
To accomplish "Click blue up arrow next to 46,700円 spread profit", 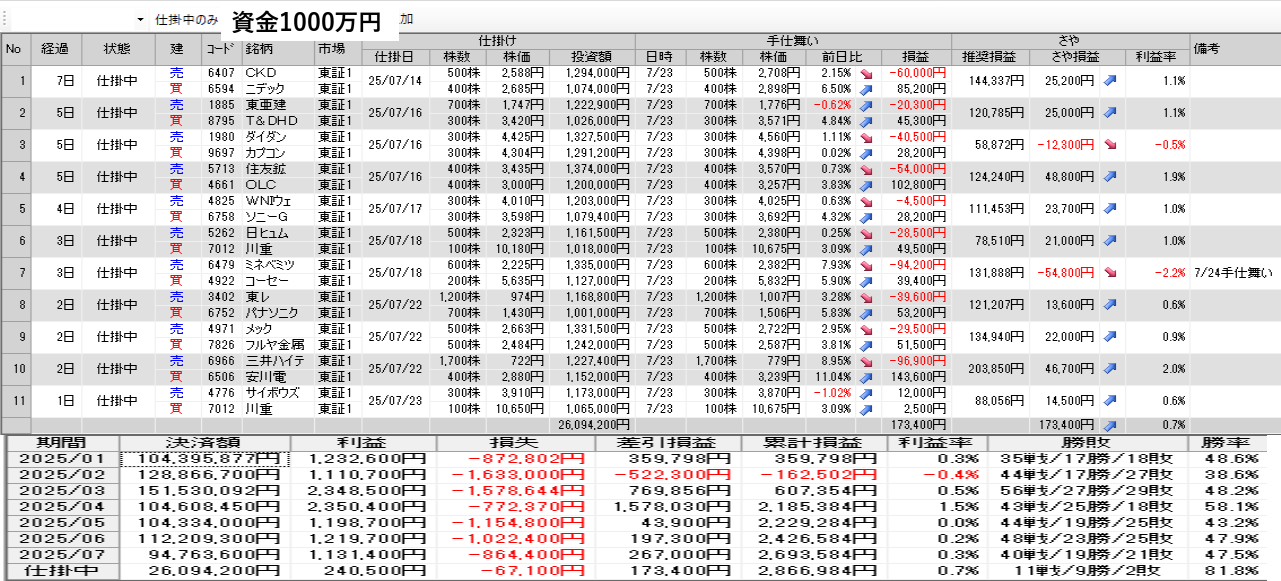I will (1109, 369).
